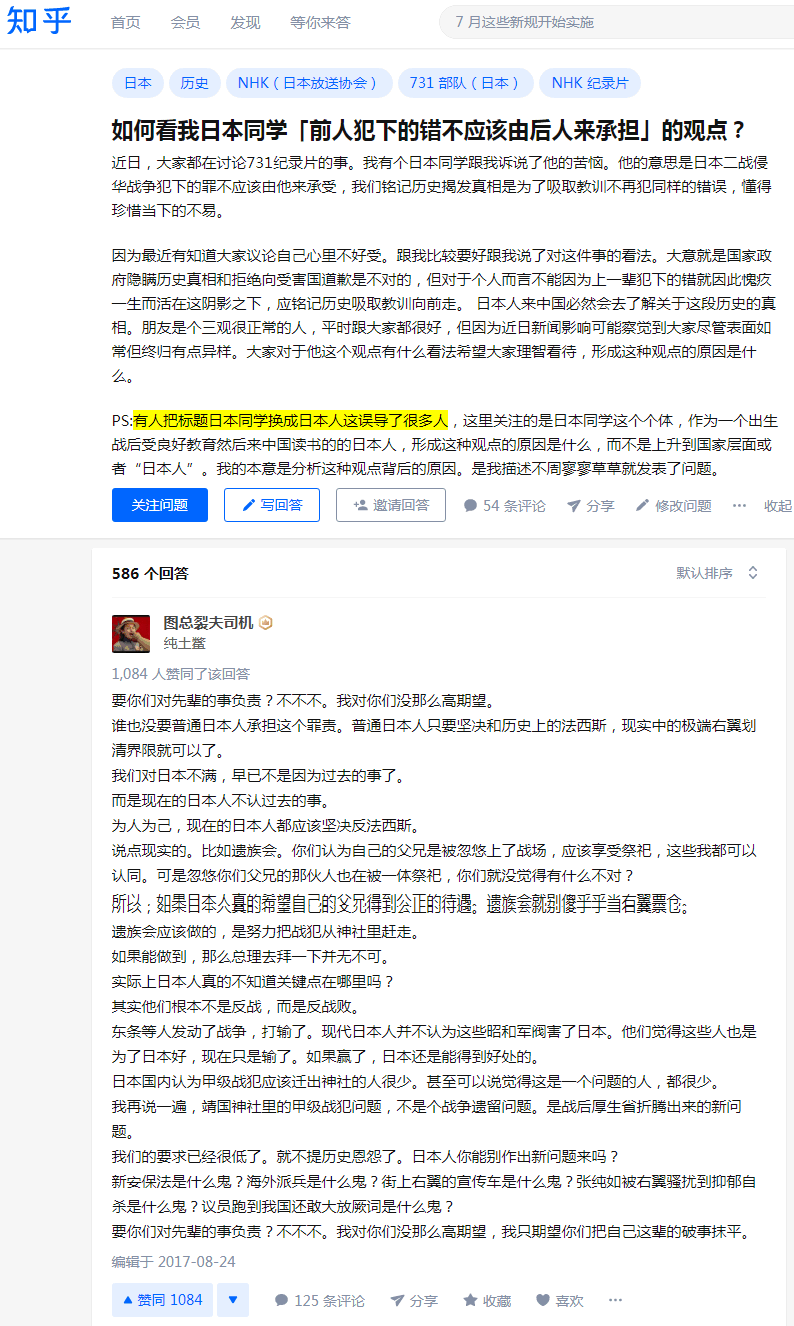Click the Zhihu 知乎 logo
The height and width of the screenshot is (1326, 794).
(x=39, y=21)
